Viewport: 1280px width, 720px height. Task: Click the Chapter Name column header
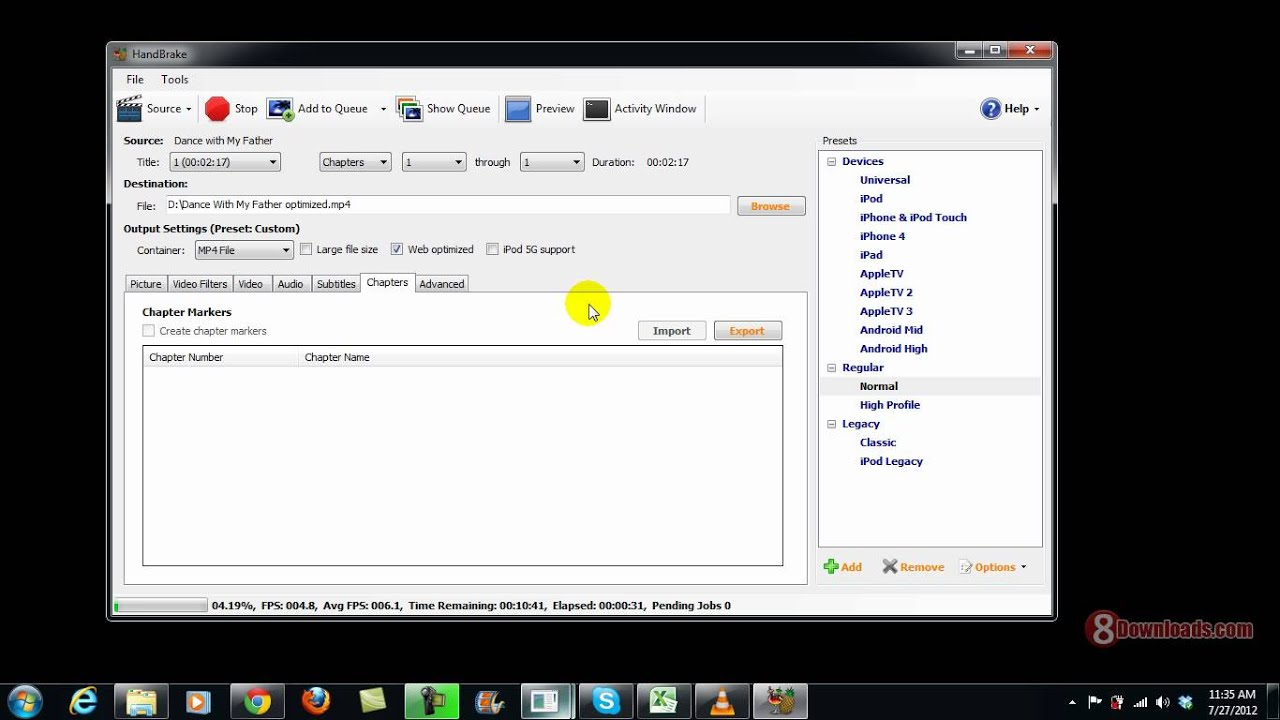tap(540, 357)
